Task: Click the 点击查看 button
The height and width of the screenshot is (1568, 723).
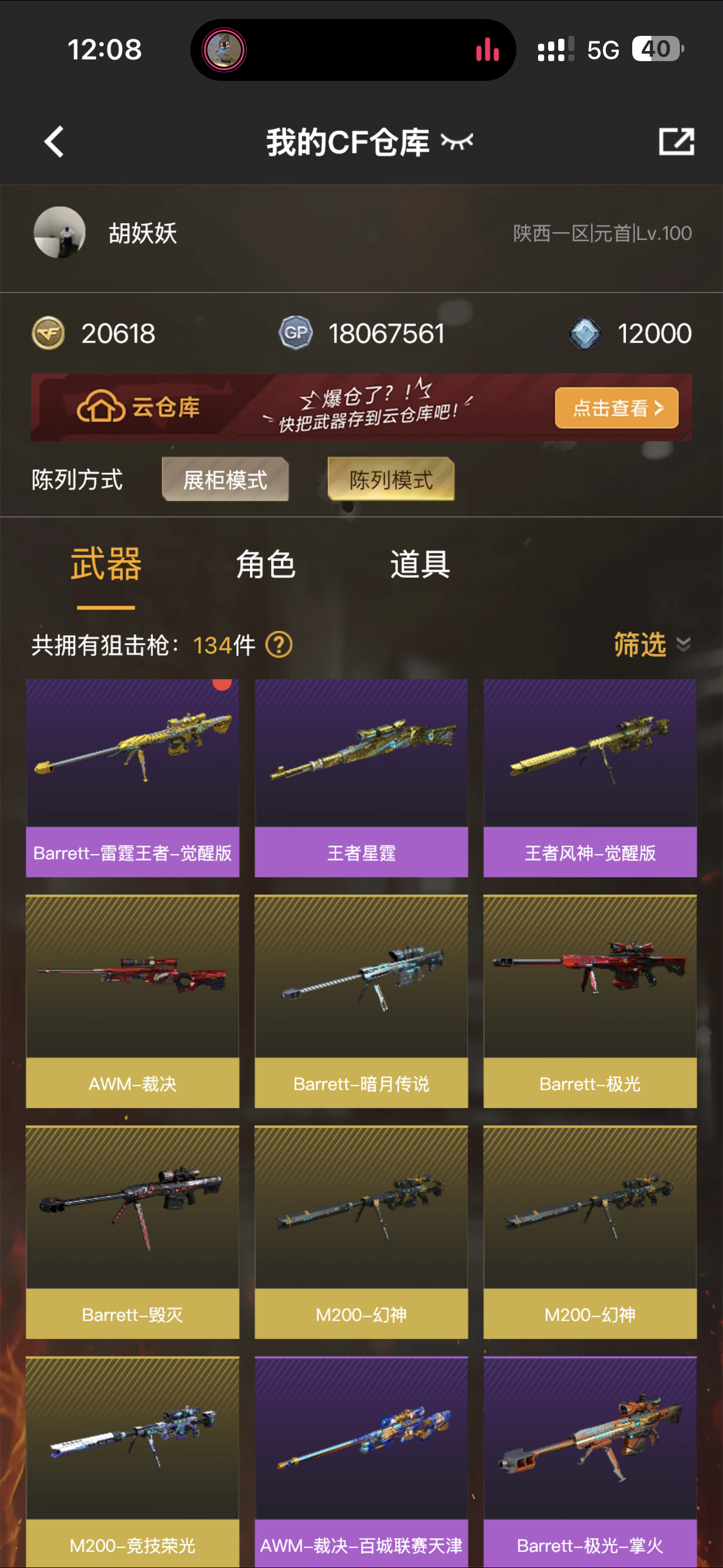Action: [617, 408]
